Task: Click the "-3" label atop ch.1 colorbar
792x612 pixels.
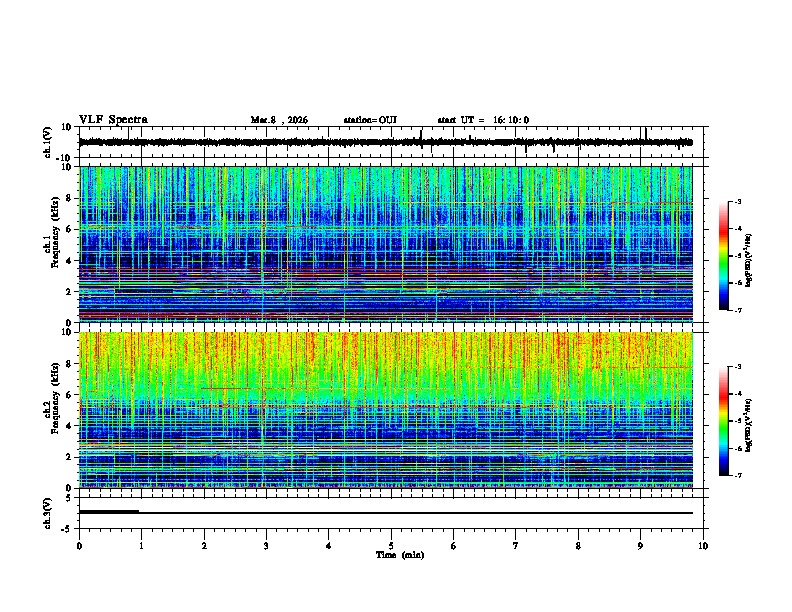Action: tap(737, 201)
